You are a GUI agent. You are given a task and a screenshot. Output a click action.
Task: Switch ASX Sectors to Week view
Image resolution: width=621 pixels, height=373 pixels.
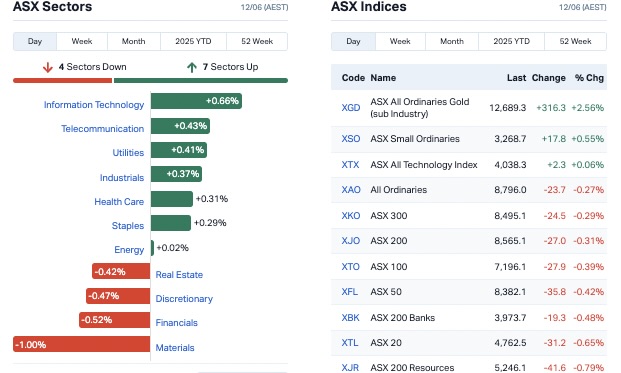(x=82, y=42)
